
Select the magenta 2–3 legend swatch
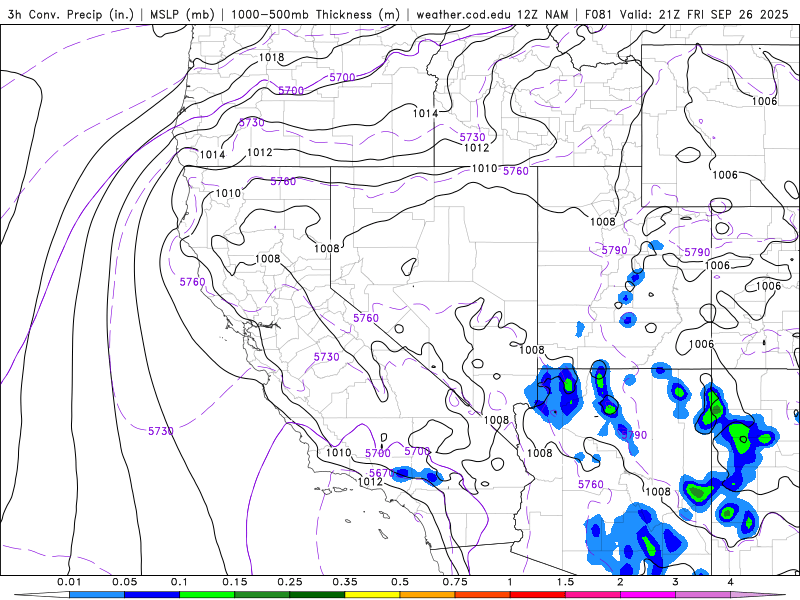648,595
